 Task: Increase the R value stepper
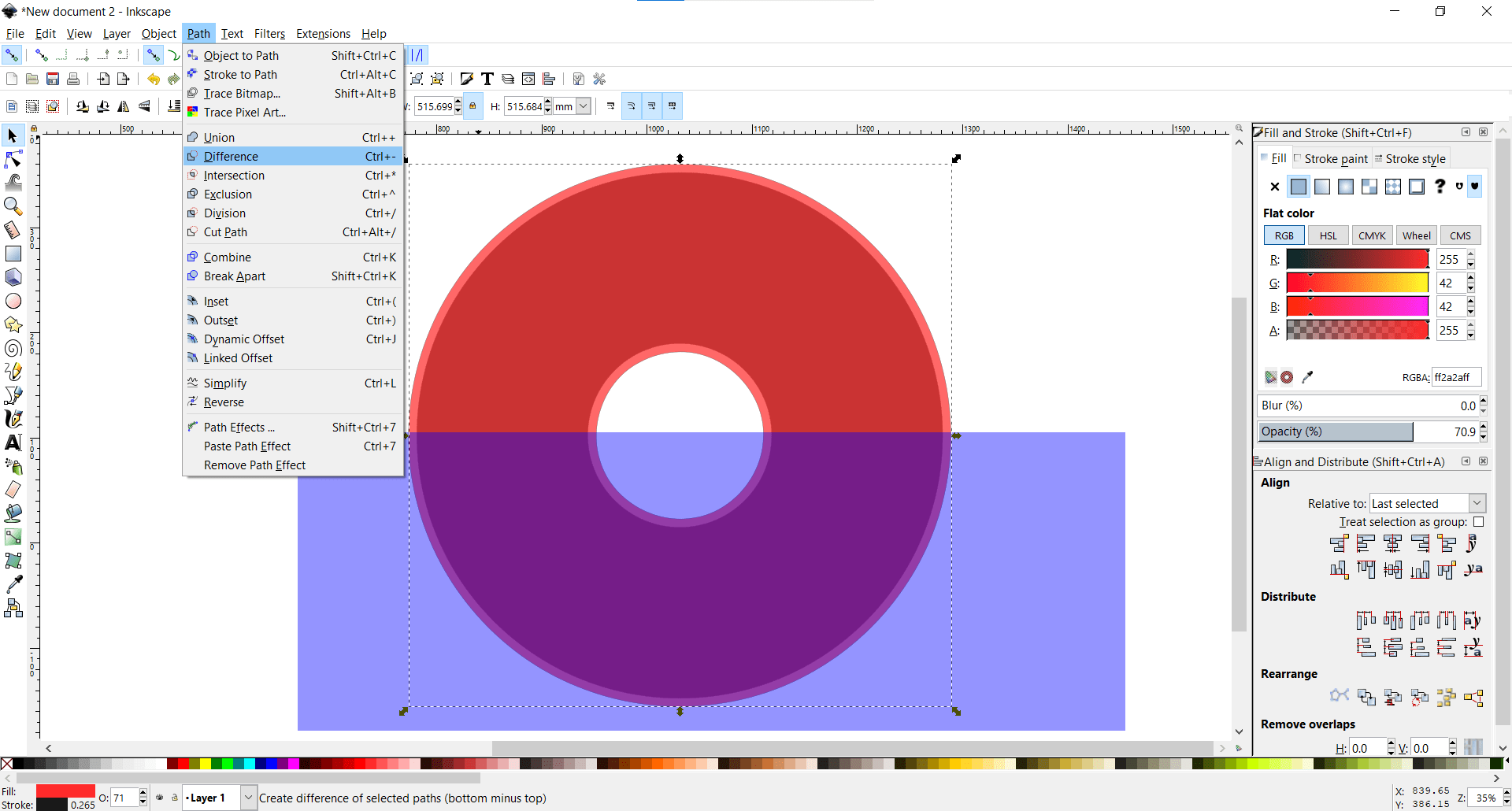[x=1471, y=255]
